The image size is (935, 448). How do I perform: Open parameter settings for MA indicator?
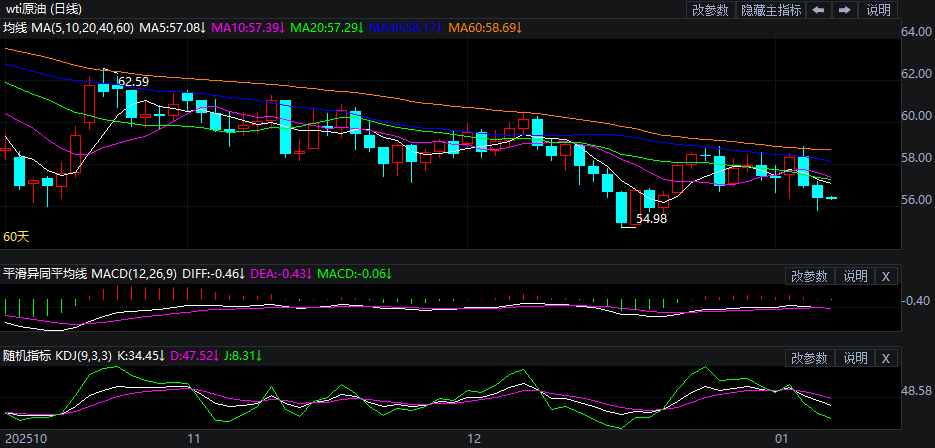[710, 10]
